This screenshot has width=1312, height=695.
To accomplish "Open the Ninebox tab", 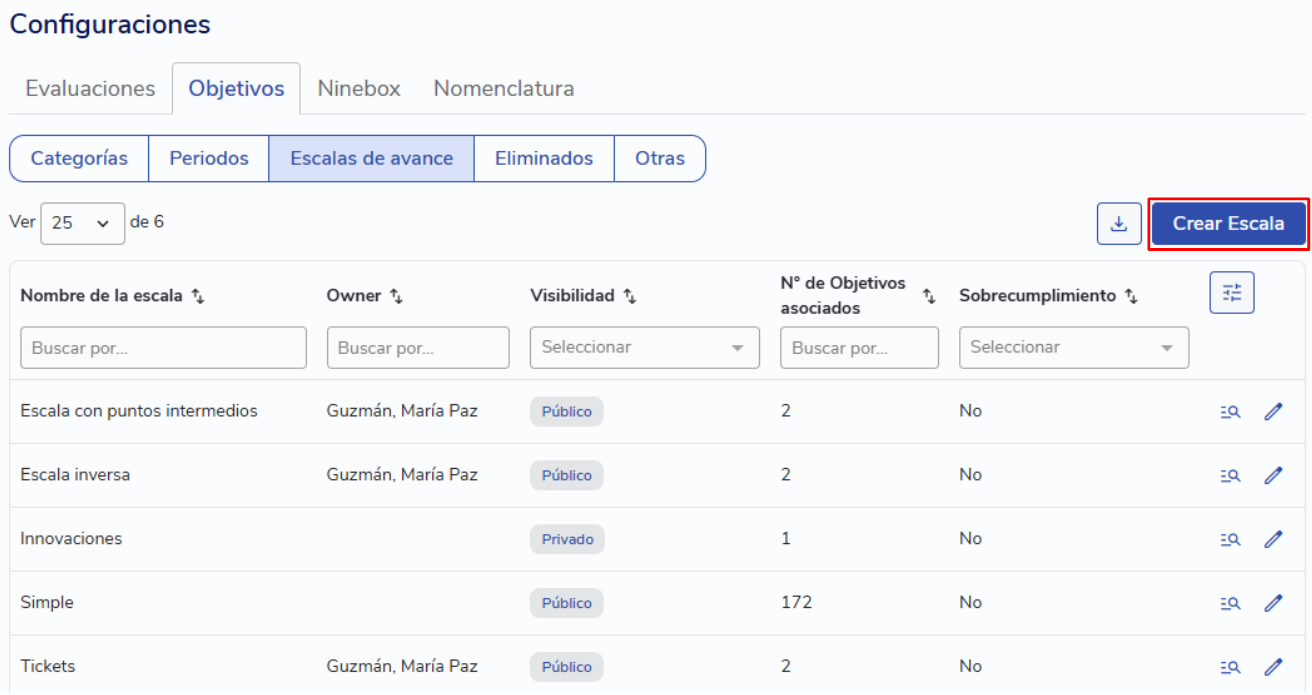I will [359, 88].
